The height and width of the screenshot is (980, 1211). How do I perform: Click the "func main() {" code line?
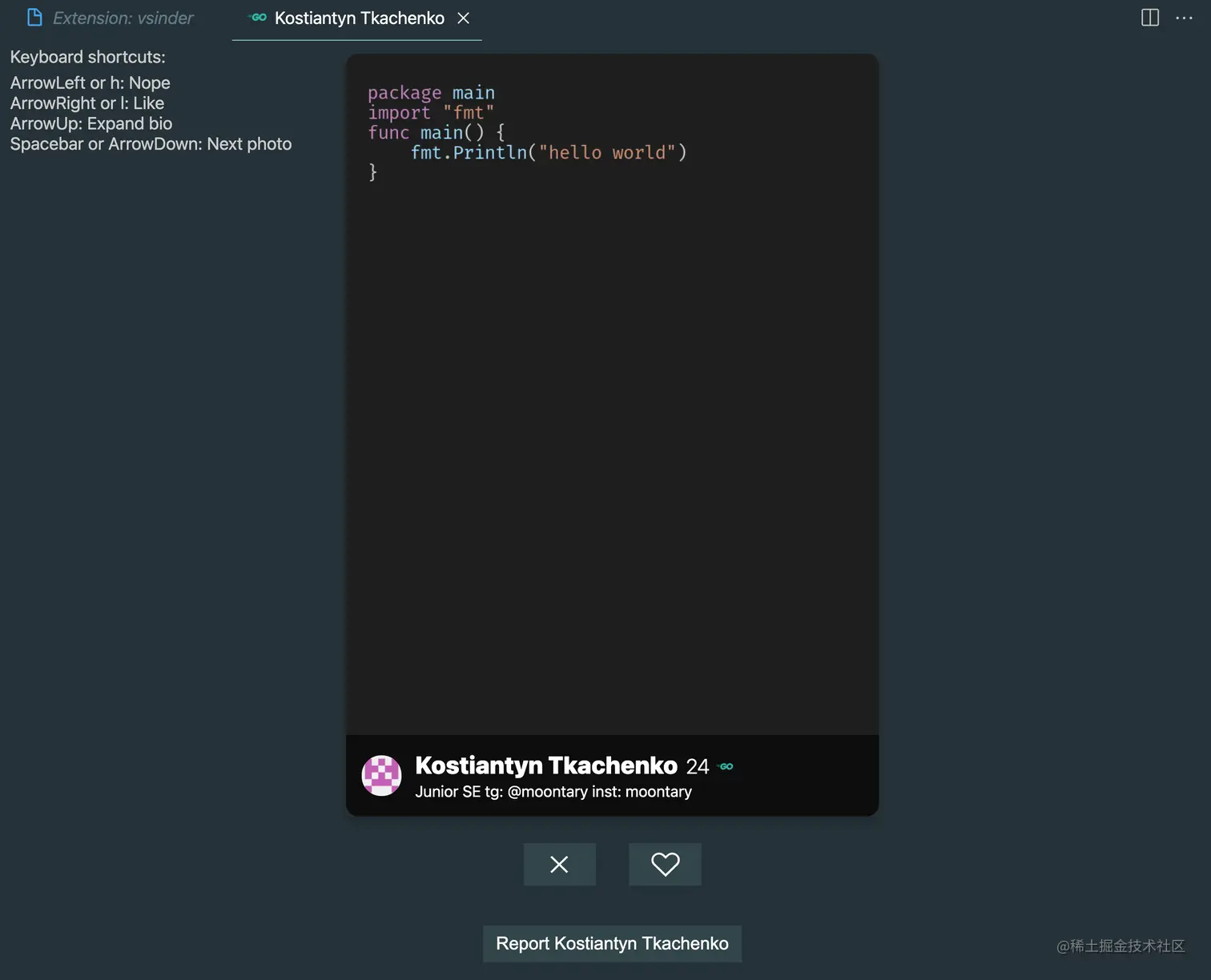tap(437, 132)
